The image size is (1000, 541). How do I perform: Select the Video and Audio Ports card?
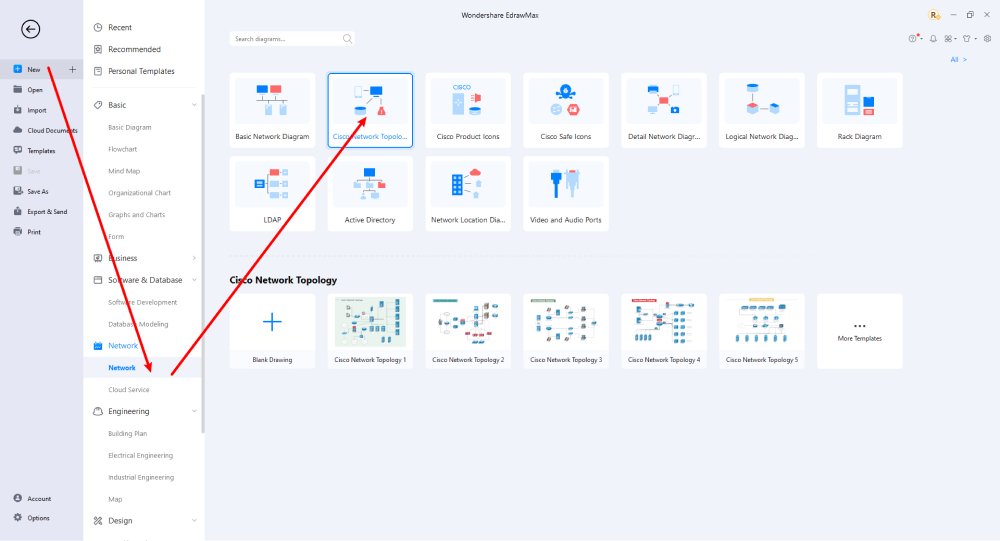(566, 193)
